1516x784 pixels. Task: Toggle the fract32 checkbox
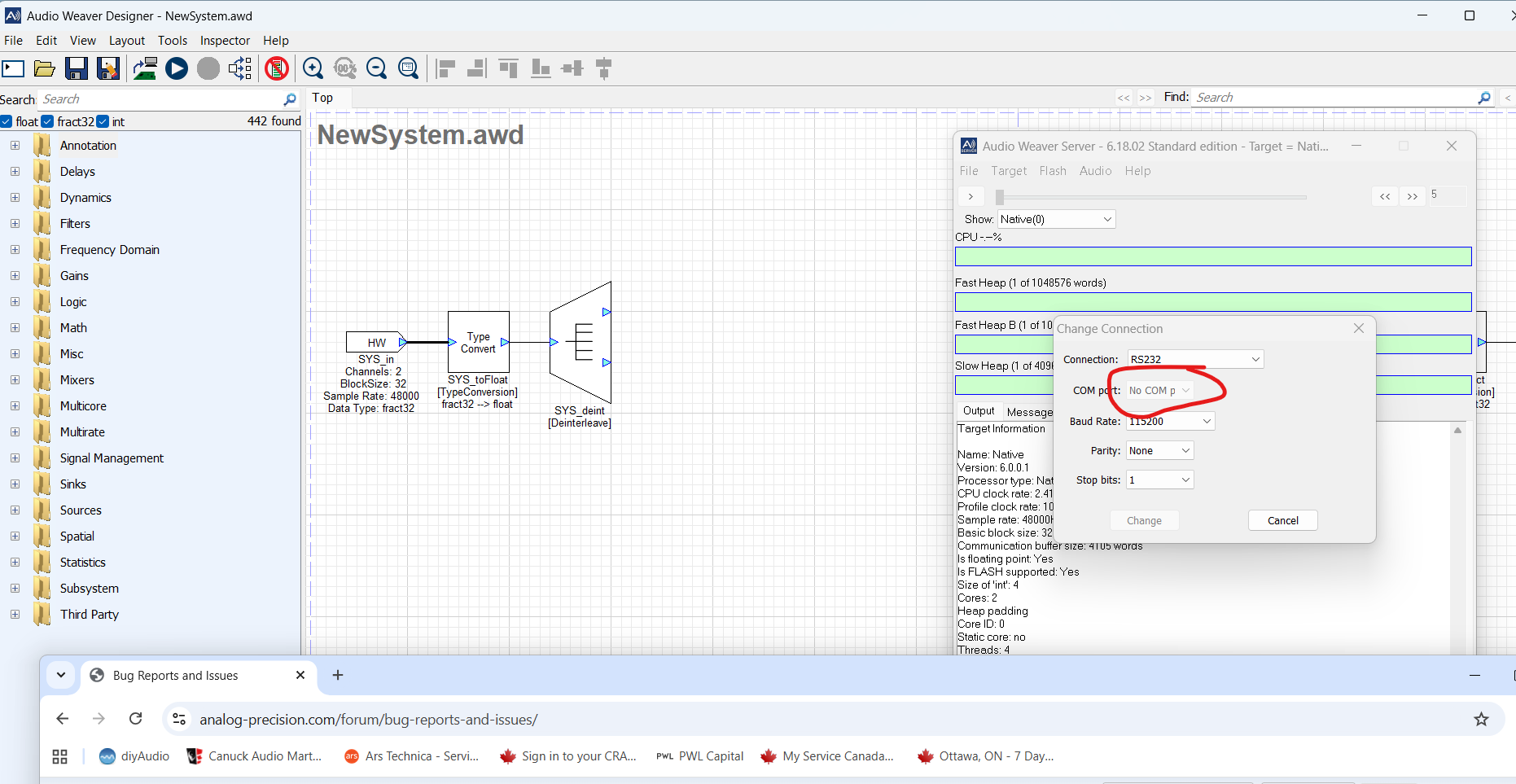pyautogui.click(x=48, y=122)
